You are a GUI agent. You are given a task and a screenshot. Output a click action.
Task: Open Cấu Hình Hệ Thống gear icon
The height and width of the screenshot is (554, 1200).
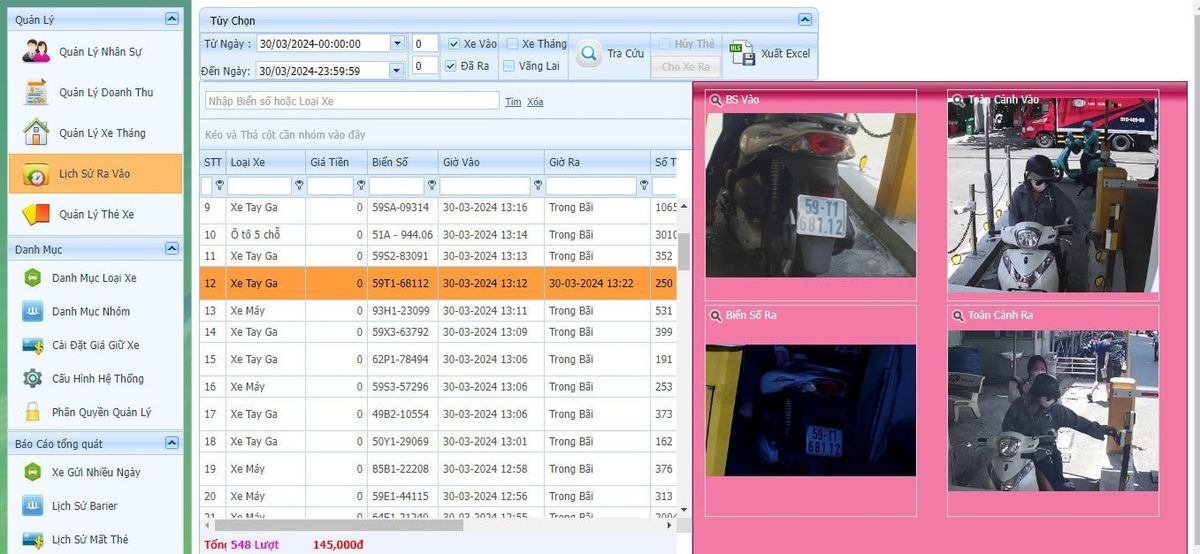click(33, 379)
